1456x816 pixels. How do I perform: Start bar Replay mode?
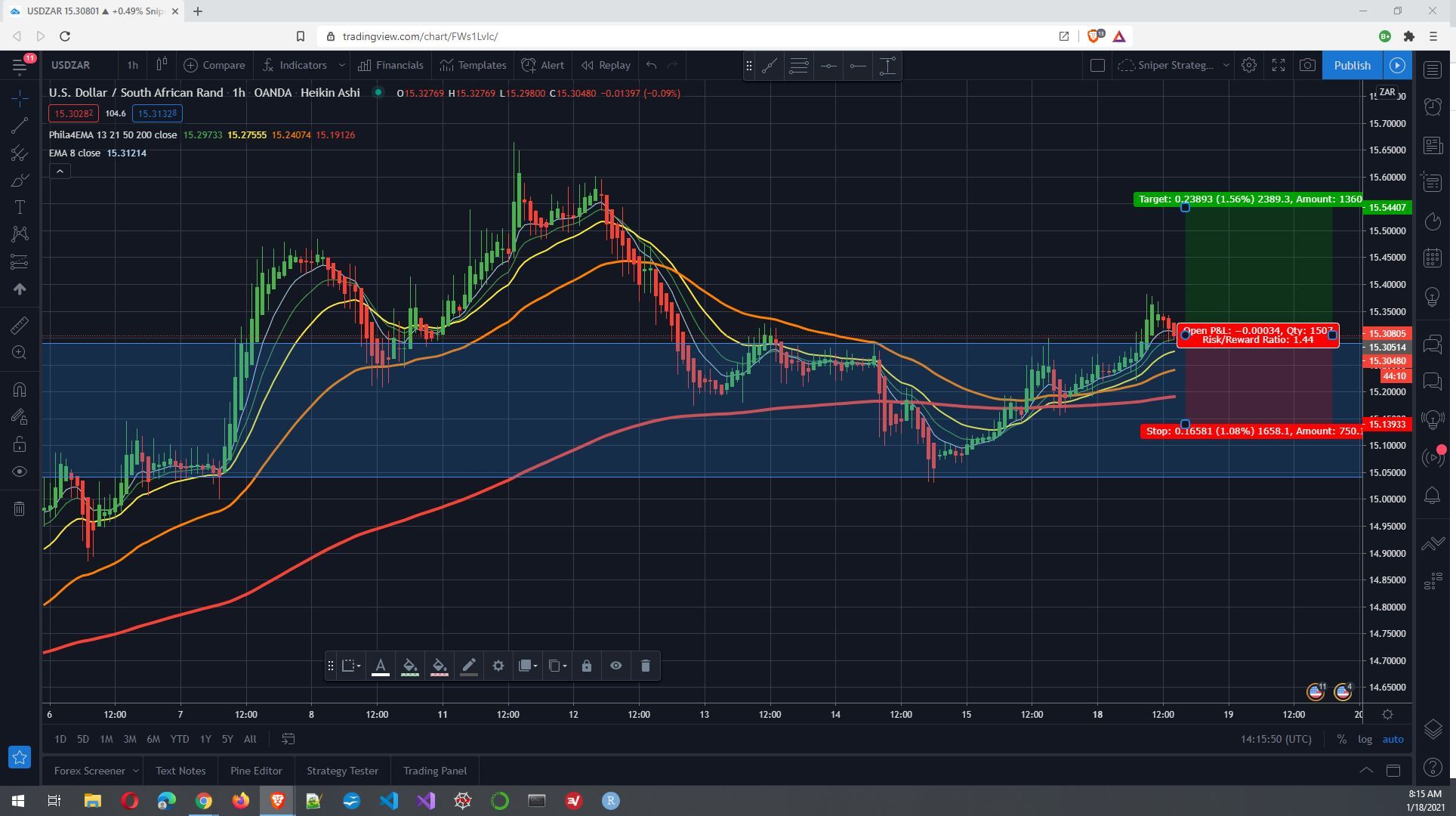coord(606,66)
